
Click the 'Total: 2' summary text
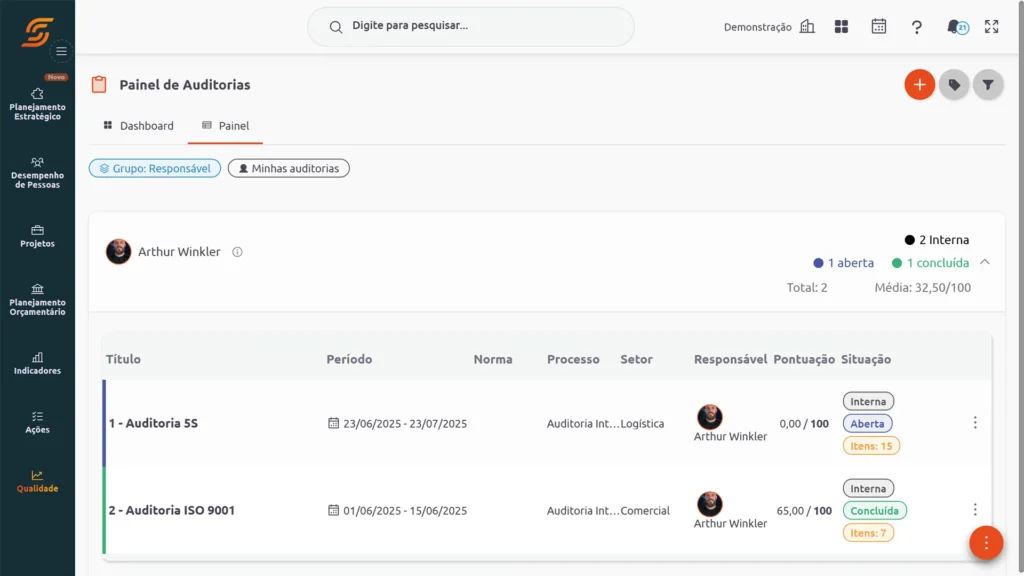(x=807, y=287)
